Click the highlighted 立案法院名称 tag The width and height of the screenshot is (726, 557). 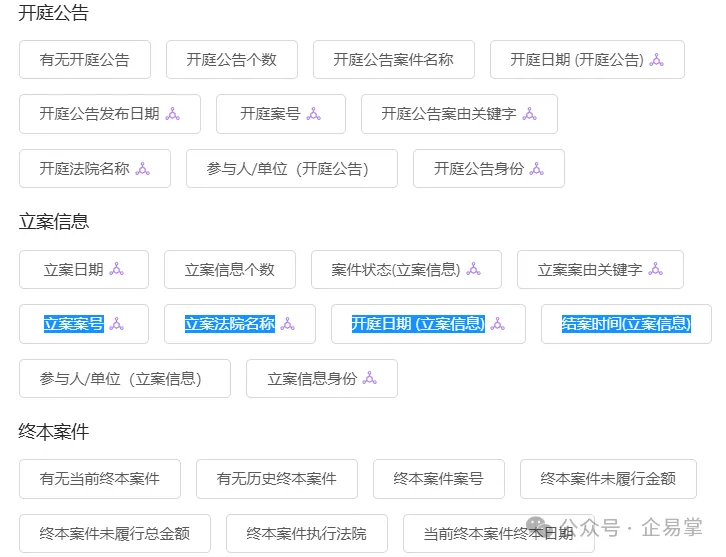point(240,324)
